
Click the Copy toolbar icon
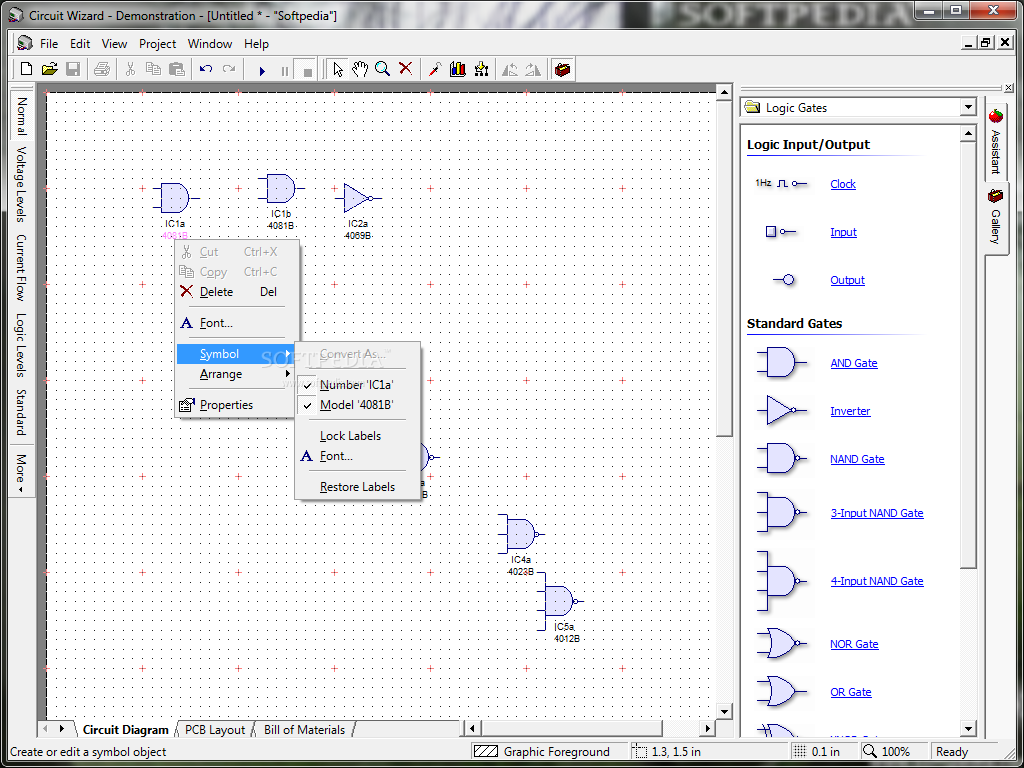153,69
